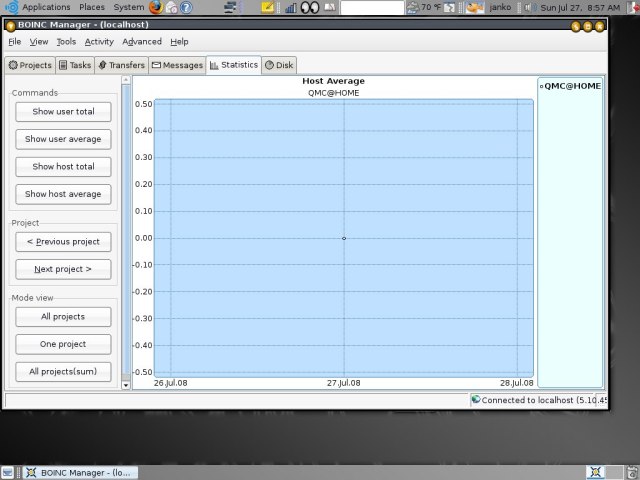Switch to the Projects tab
640x480 pixels.
tap(30, 65)
